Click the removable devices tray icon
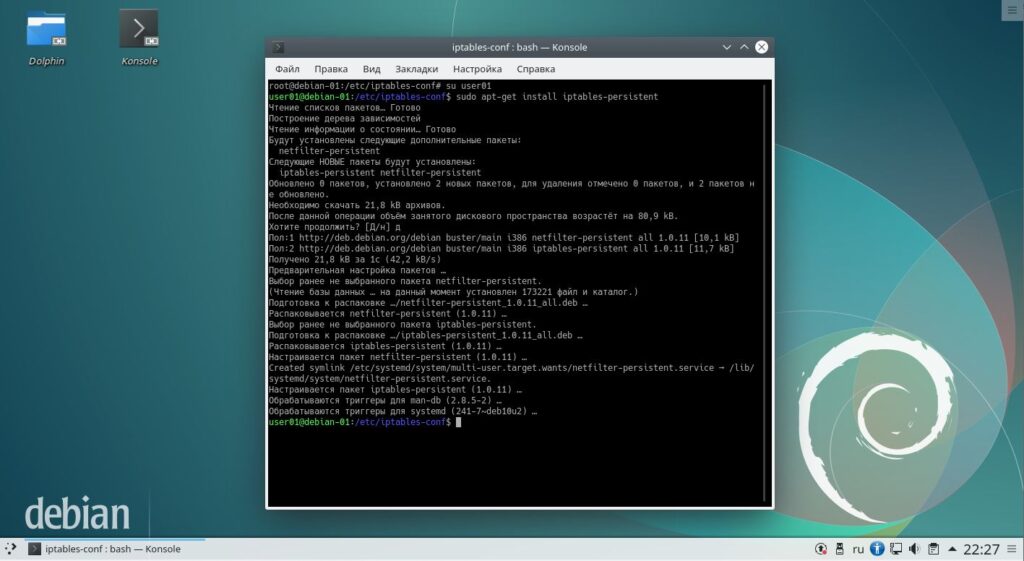1024x561 pixels. [839, 549]
